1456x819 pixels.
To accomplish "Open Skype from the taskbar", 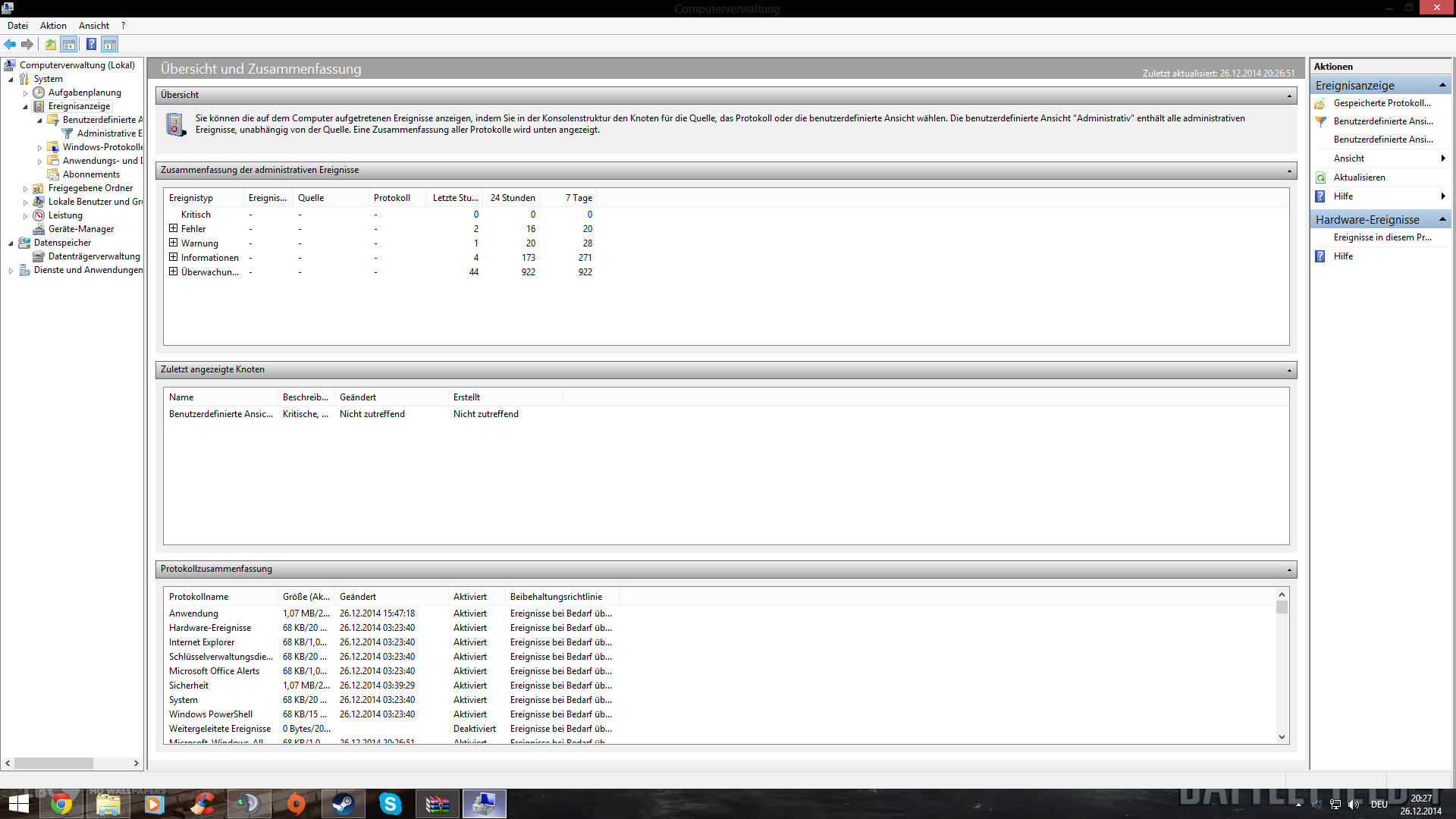I will click(x=391, y=804).
